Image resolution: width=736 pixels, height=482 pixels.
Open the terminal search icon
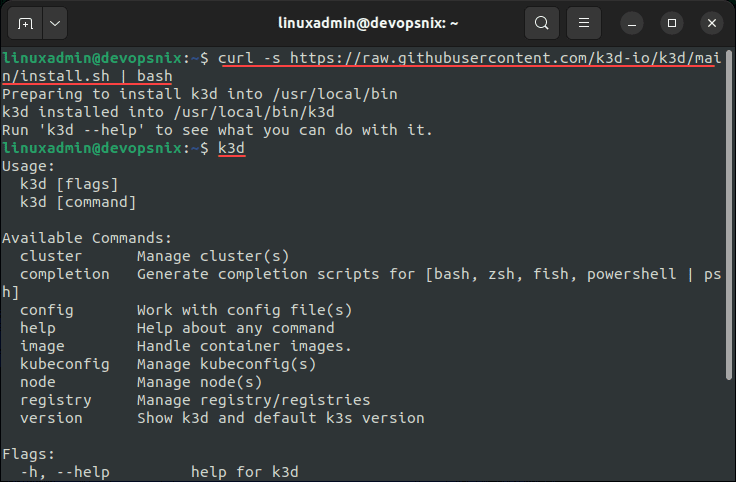[x=541, y=22]
